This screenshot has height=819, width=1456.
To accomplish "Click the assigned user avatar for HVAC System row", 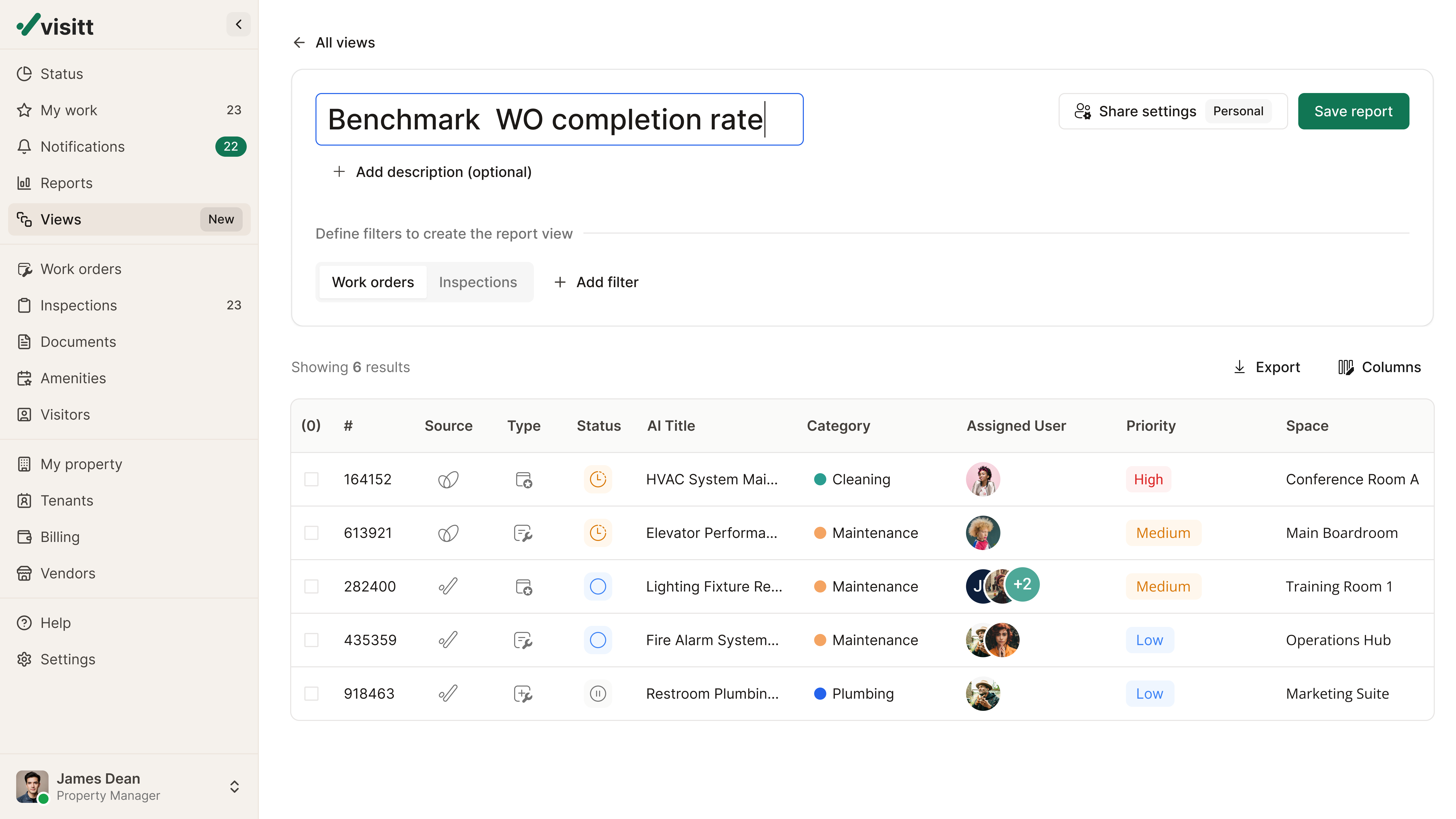I will [983, 479].
